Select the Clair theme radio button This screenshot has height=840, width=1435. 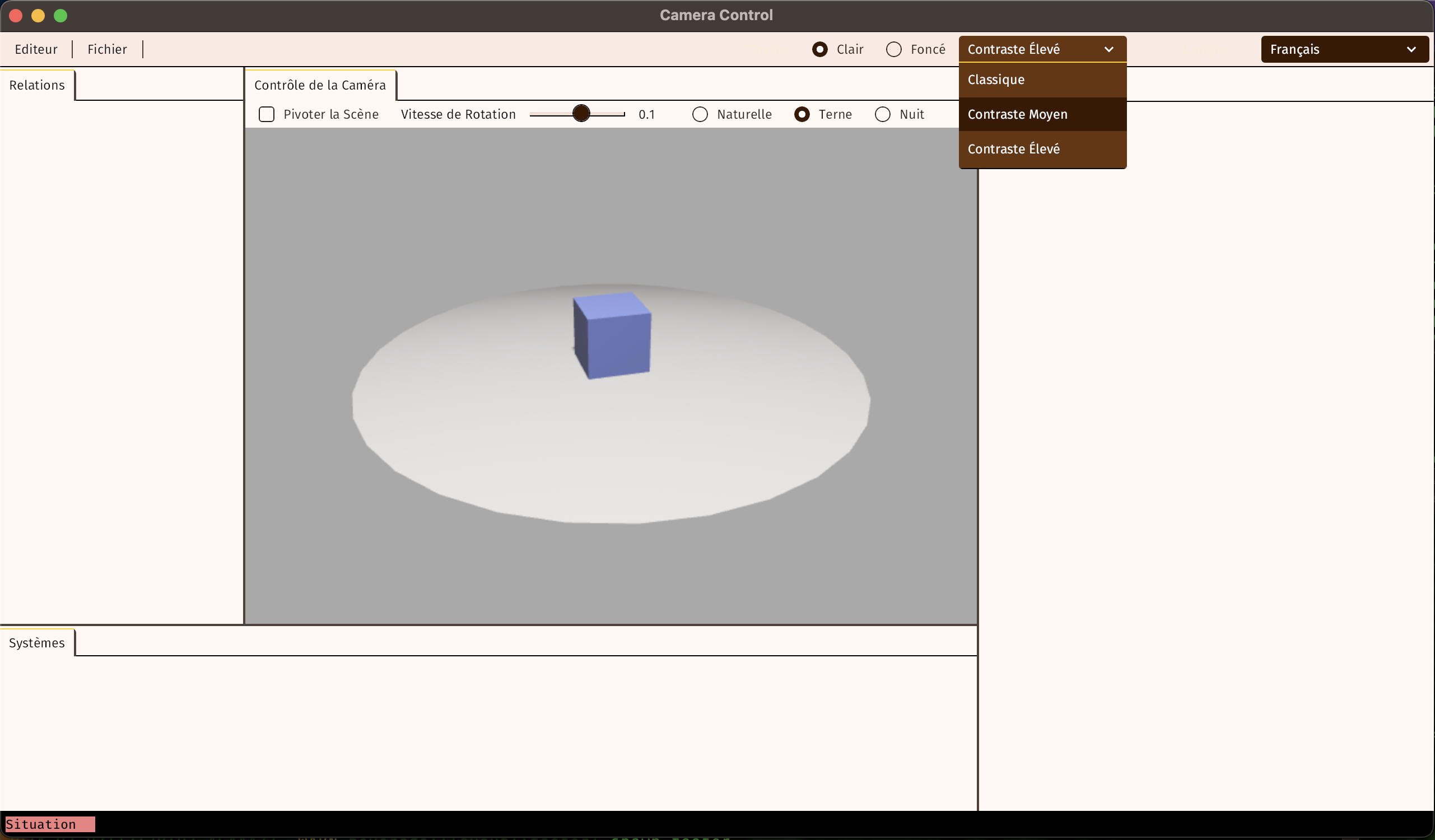pyautogui.click(x=819, y=49)
